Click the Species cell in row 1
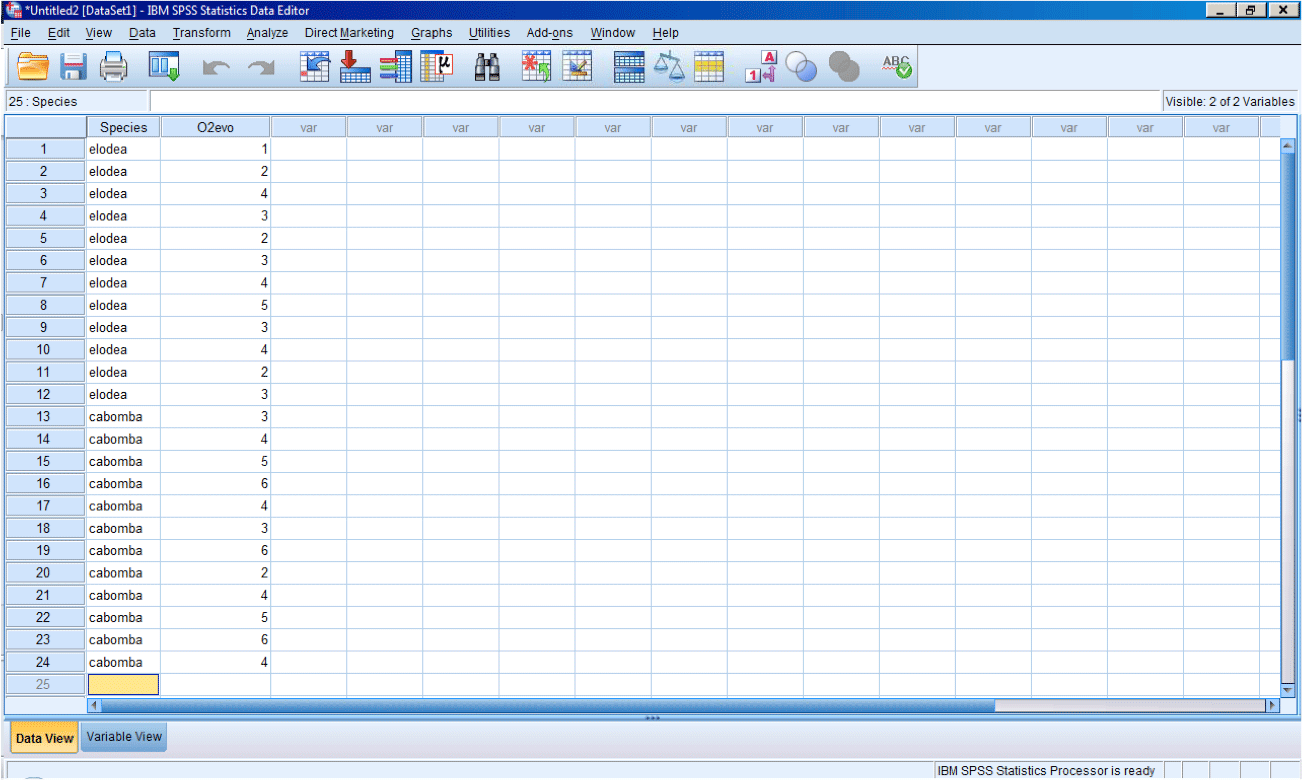 123,149
